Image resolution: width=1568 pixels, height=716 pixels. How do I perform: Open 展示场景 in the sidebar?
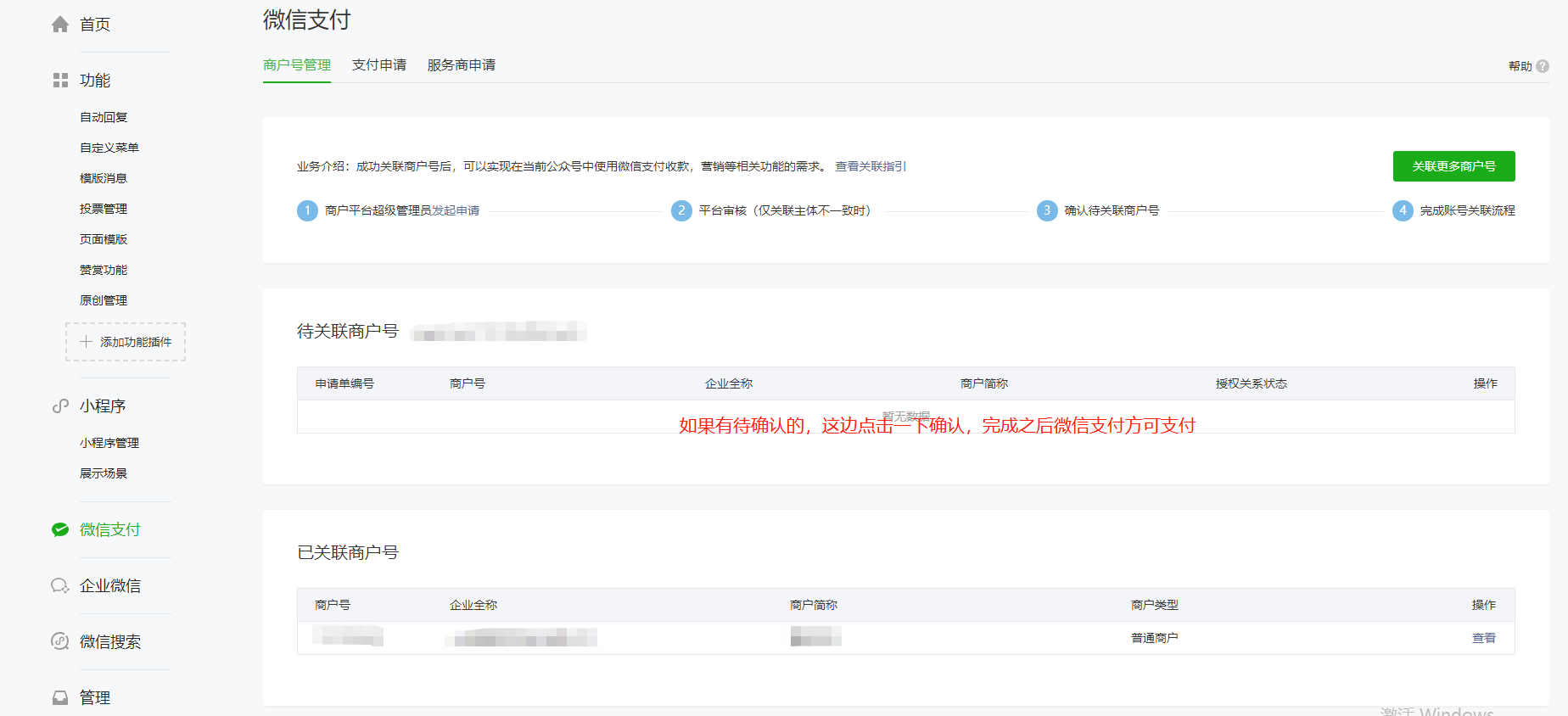point(104,473)
